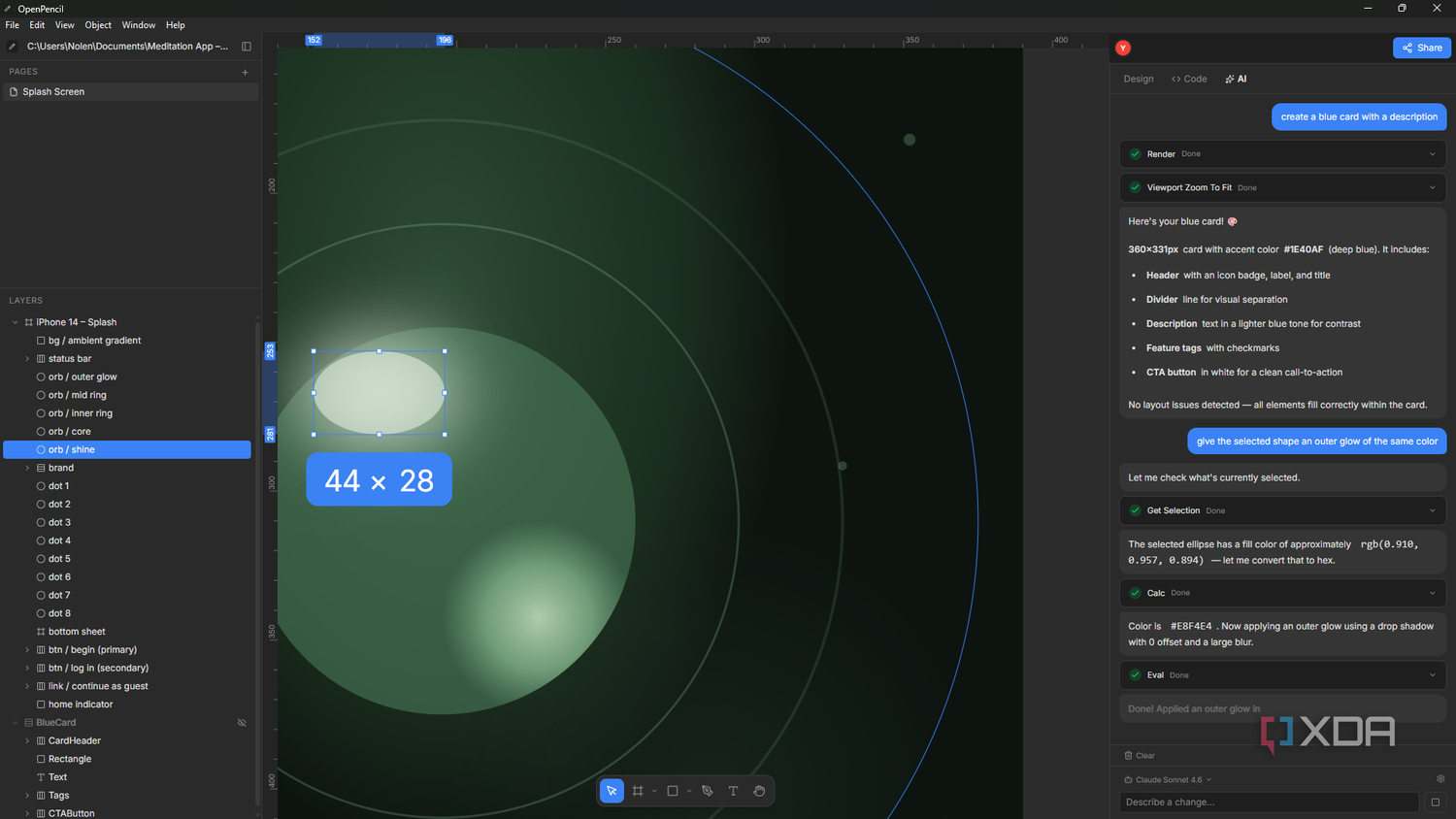Open AI chat settings gear
This screenshot has height=819, width=1456.
click(x=1440, y=779)
